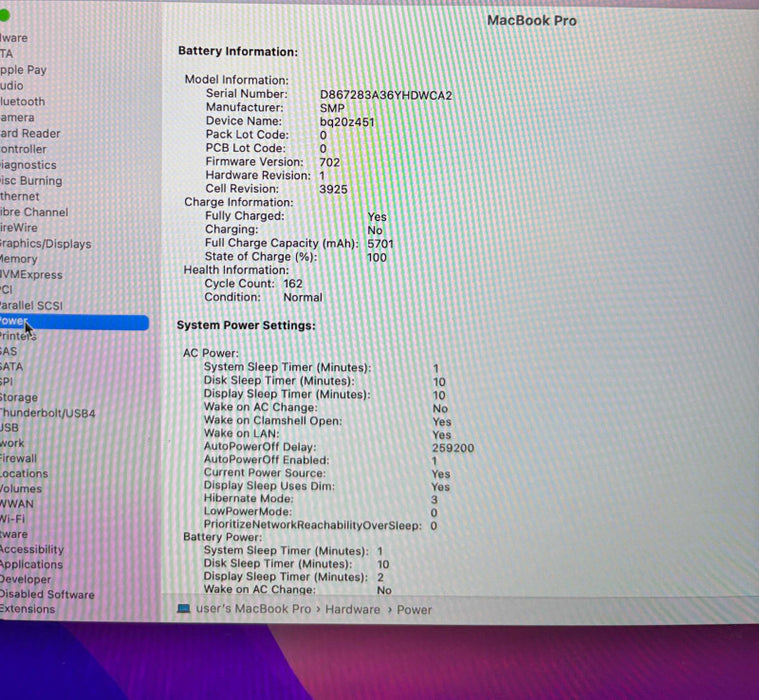
Task: Click the Firmware Version value 702
Action: click(x=330, y=163)
